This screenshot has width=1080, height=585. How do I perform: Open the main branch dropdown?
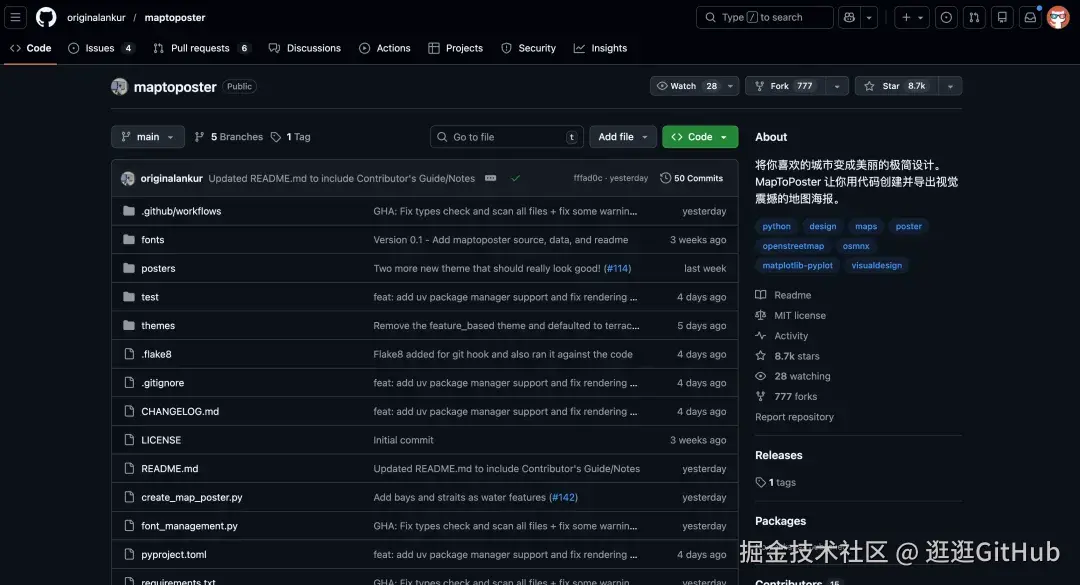(x=147, y=137)
